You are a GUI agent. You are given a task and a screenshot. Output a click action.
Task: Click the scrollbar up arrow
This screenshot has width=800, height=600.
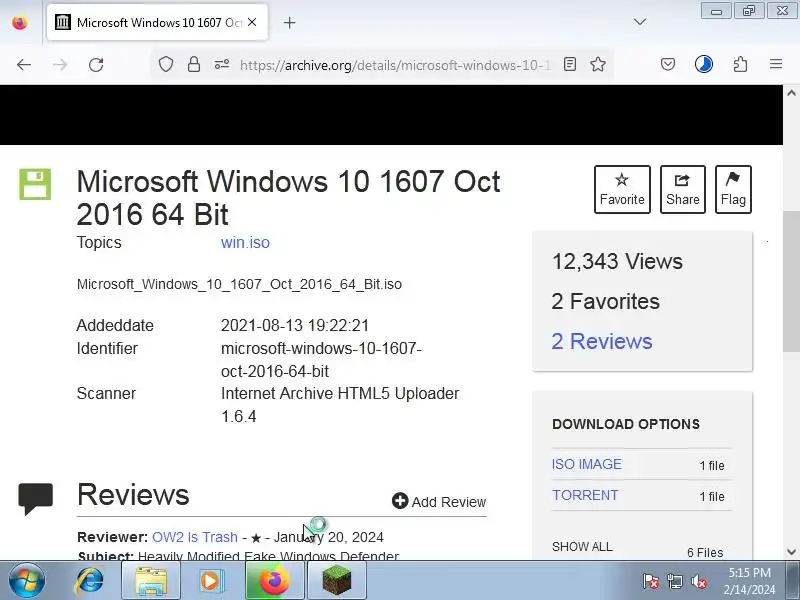tap(791, 93)
